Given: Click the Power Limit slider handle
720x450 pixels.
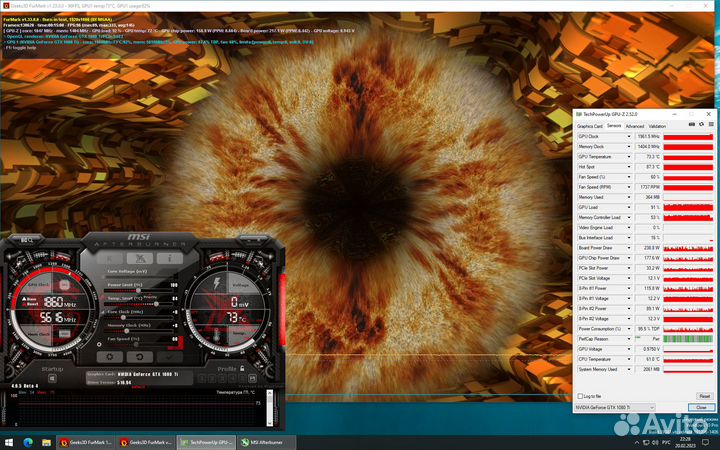Looking at the screenshot, I should [138, 291].
